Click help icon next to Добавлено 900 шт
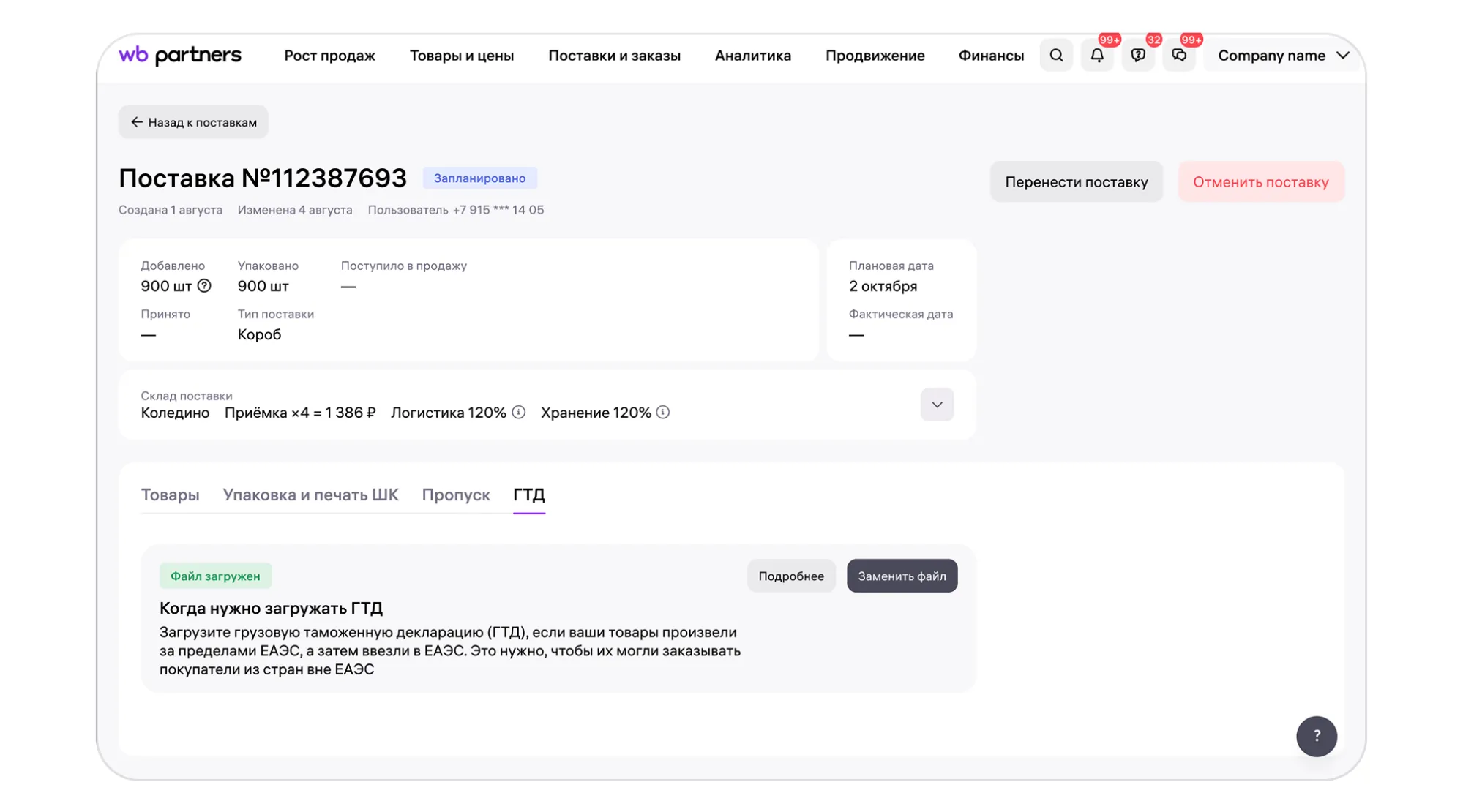1463x812 pixels. coord(204,286)
